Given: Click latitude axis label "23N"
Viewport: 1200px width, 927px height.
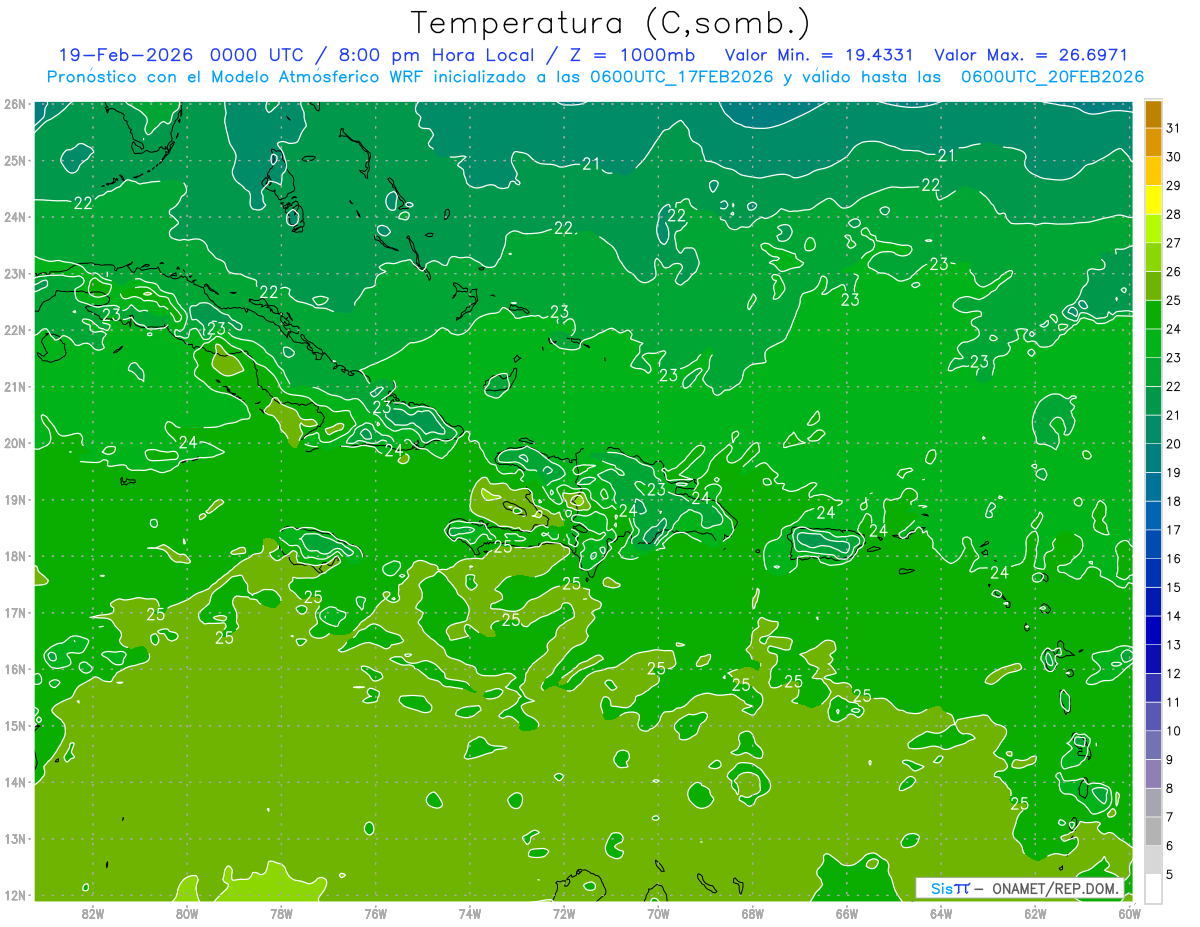Looking at the screenshot, I should pos(14,273).
